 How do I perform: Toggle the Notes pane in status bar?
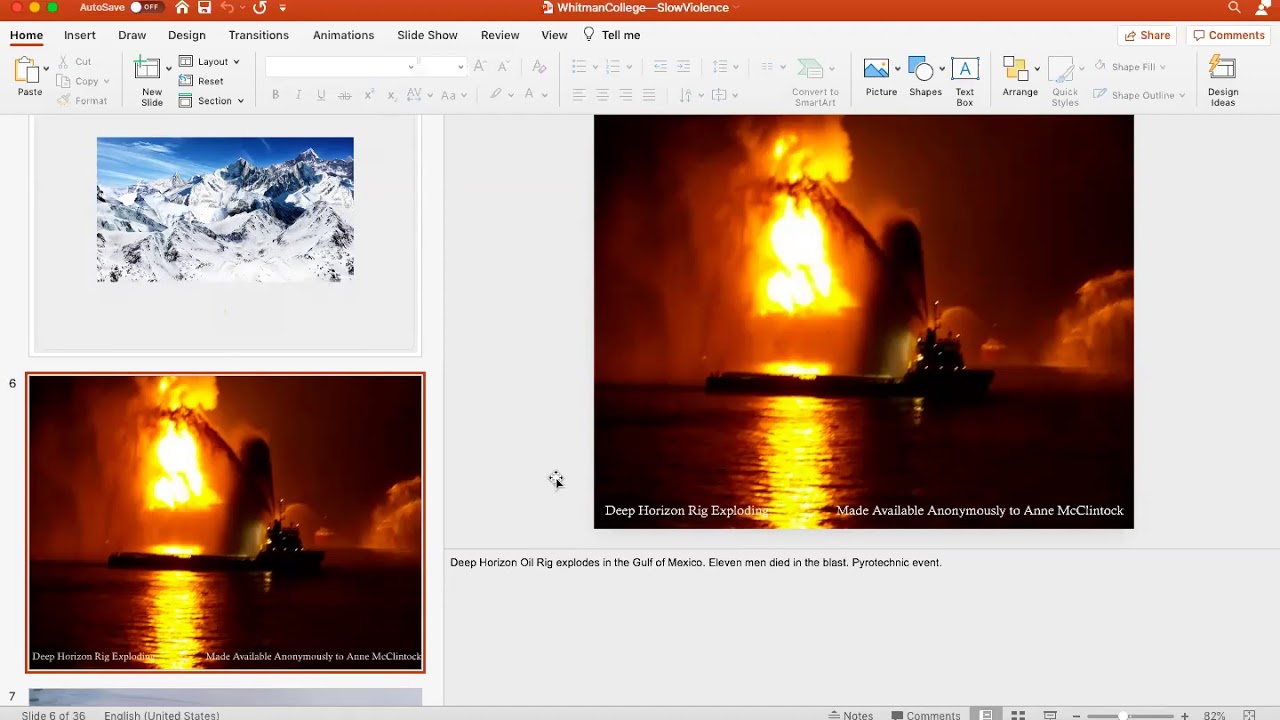[851, 715]
